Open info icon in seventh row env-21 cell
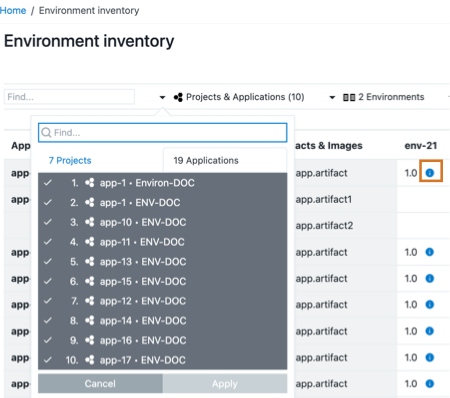The width and height of the screenshot is (450, 398). (x=430, y=331)
